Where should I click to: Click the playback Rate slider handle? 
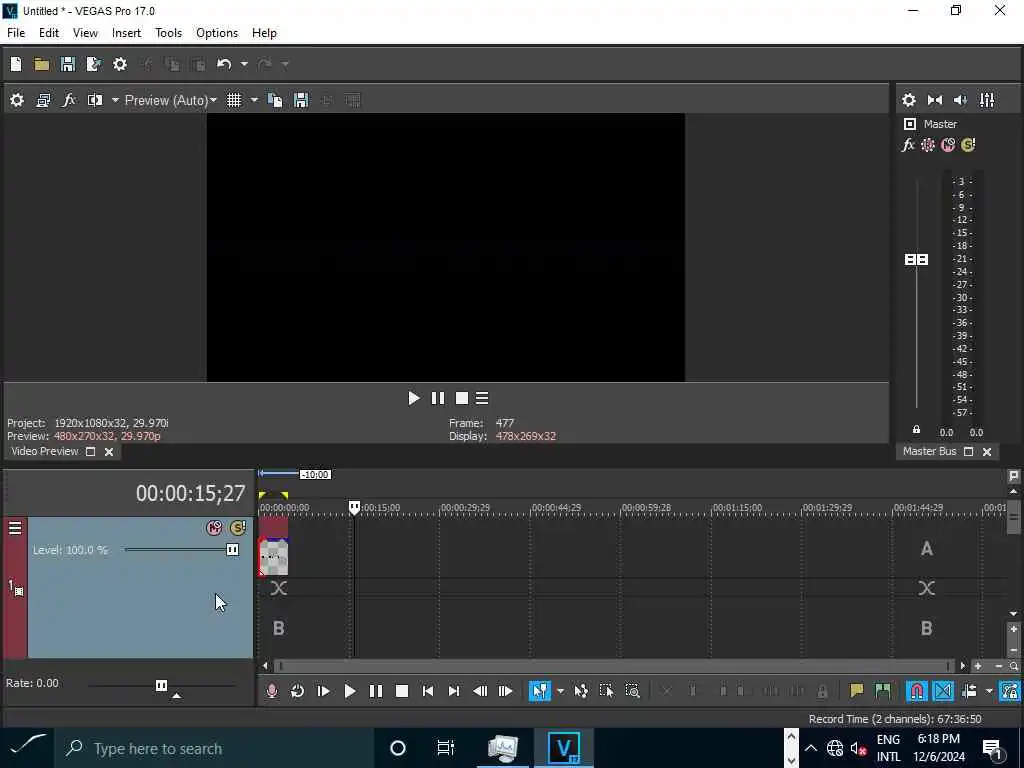click(161, 685)
